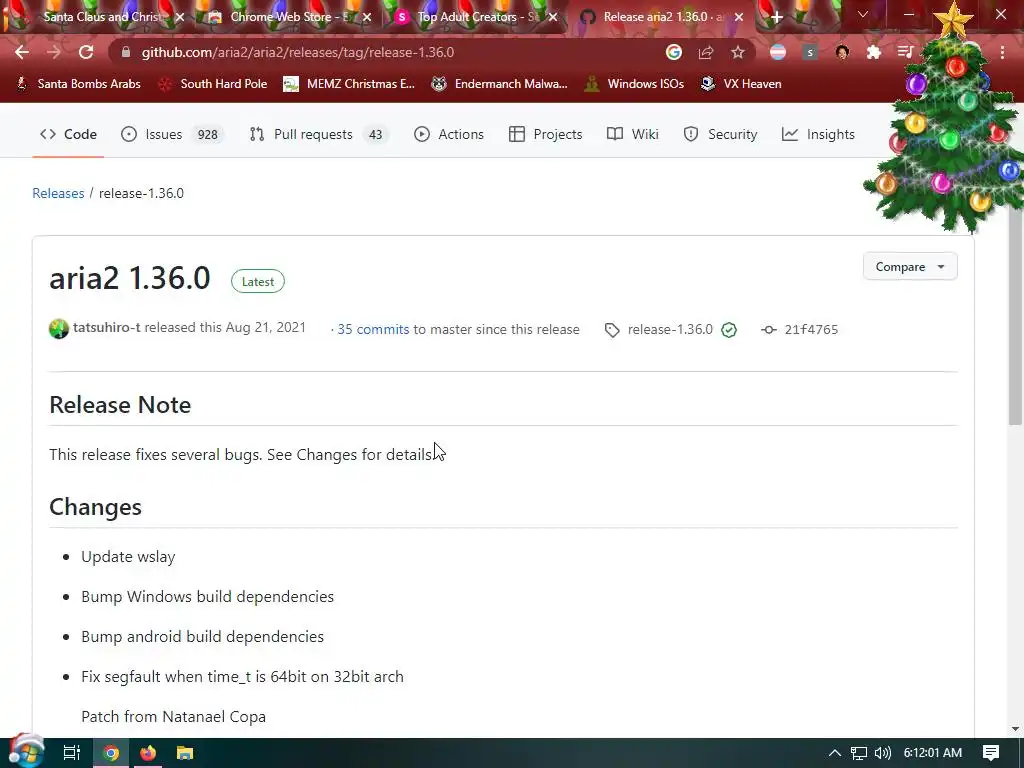This screenshot has width=1024, height=768.
Task: Click the profile avatar extension icon
Action: pyautogui.click(x=842, y=52)
